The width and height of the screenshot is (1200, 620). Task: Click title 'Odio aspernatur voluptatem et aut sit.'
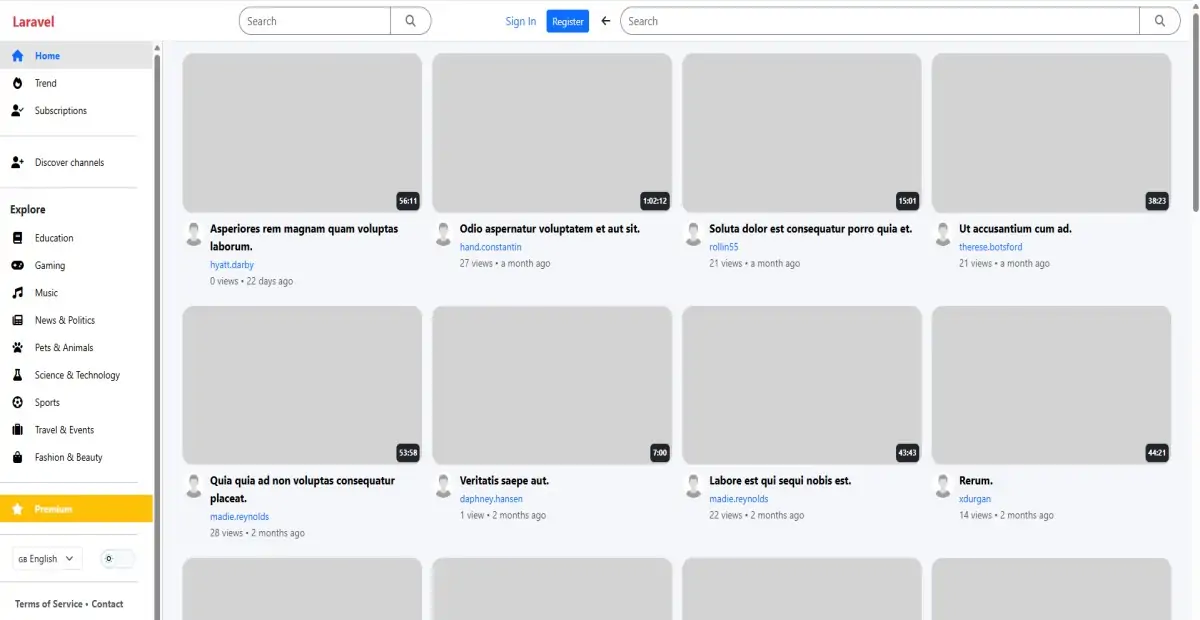tap(550, 229)
